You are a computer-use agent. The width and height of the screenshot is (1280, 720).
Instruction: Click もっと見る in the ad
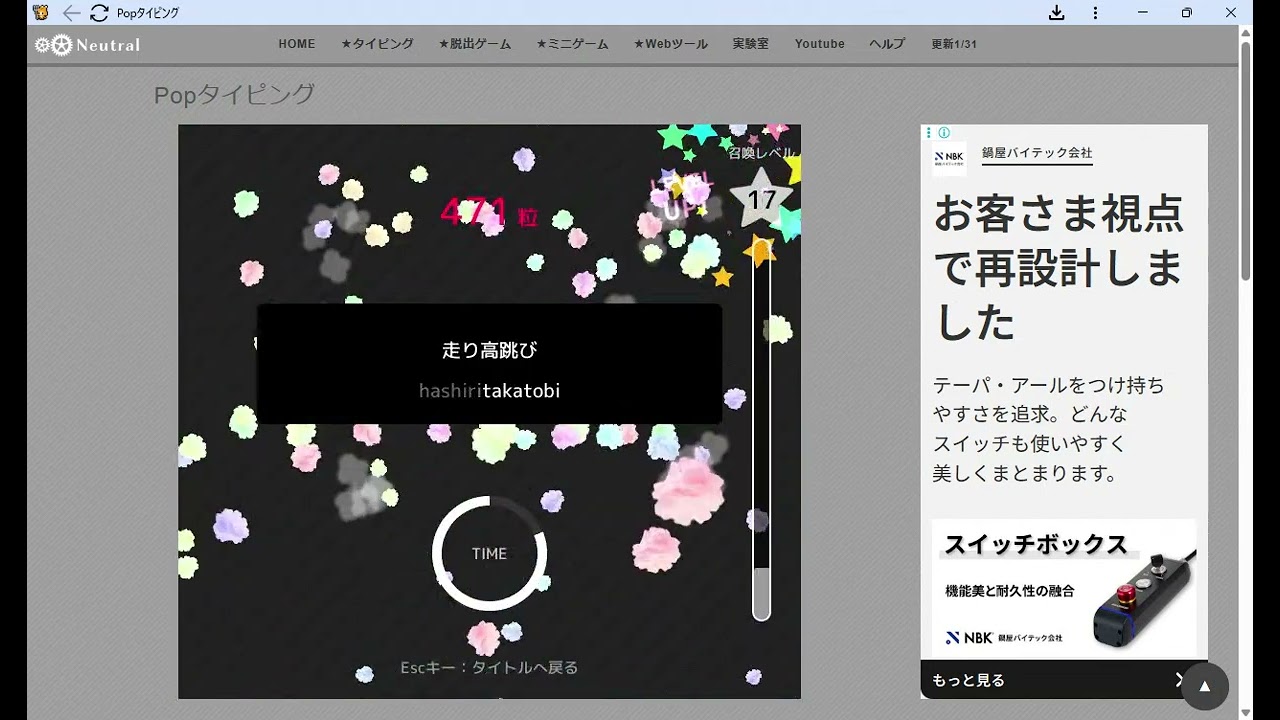pyautogui.click(x=968, y=680)
